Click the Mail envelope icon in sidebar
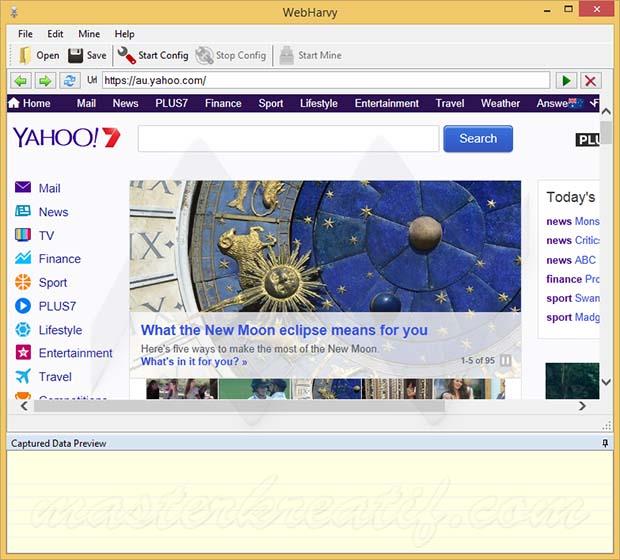Image resolution: width=620 pixels, height=560 pixels. coord(23,187)
